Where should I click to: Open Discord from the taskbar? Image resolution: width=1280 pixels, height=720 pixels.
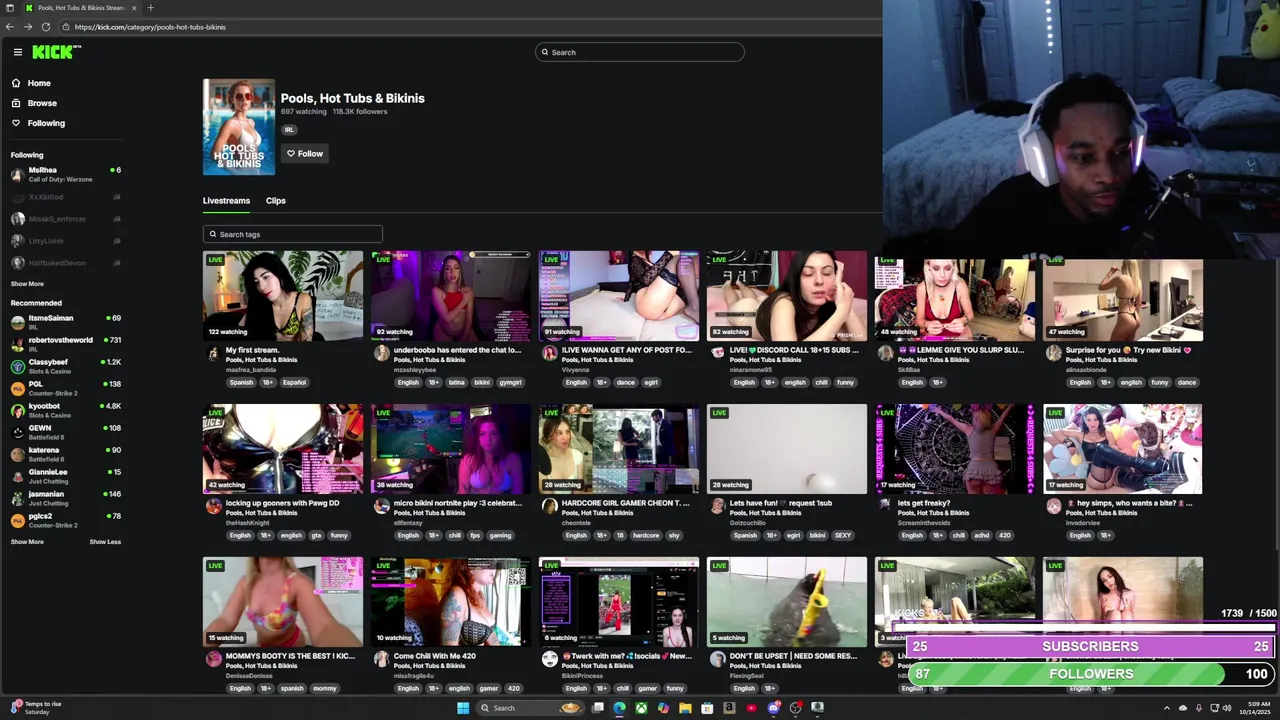[x=773, y=708]
